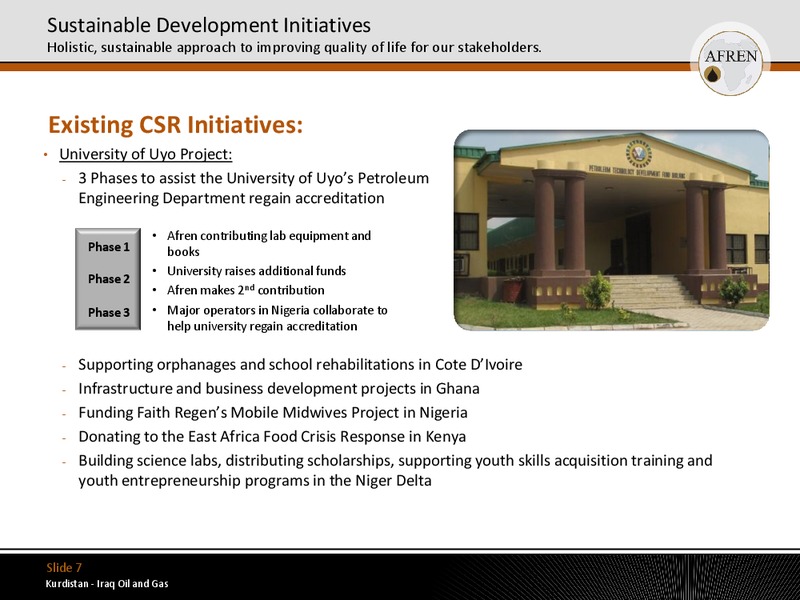Click the 'Phase 3' label

coord(109,312)
